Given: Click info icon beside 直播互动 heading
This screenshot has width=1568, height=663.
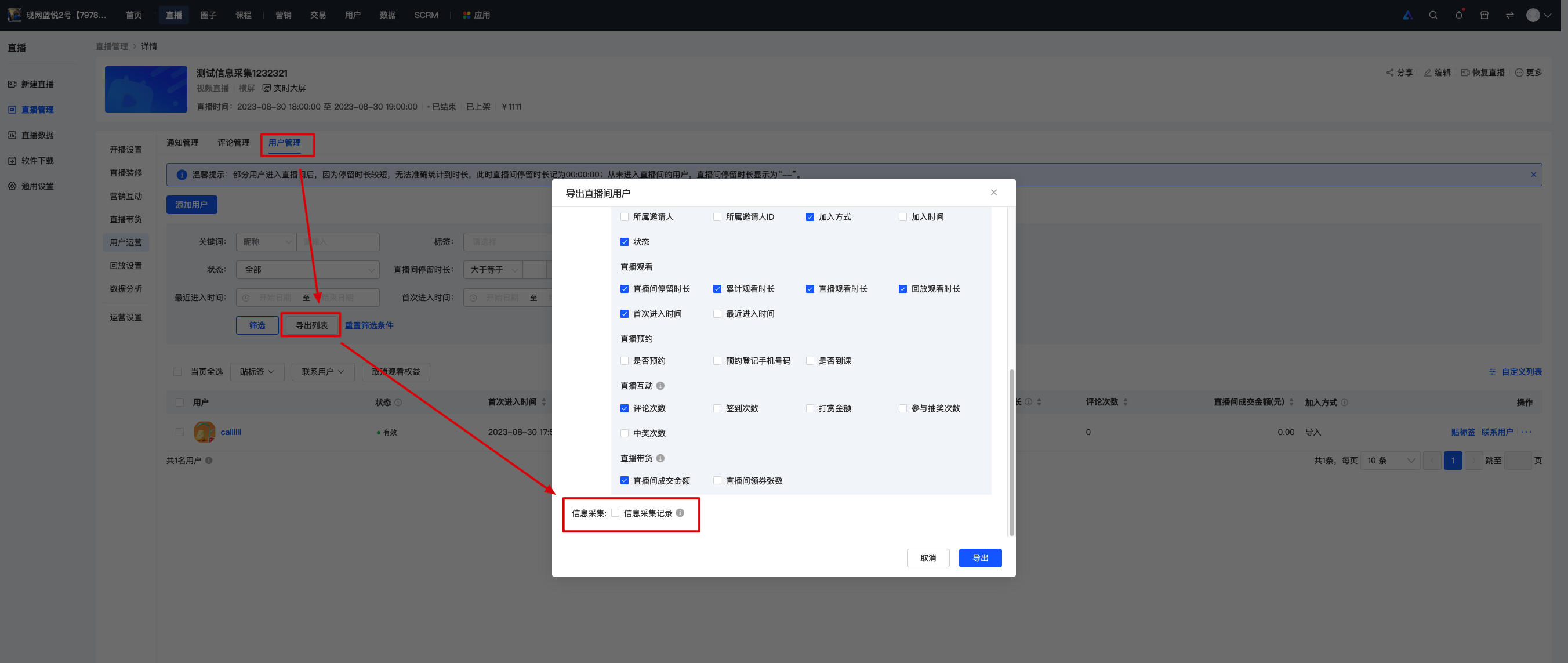Looking at the screenshot, I should point(660,385).
